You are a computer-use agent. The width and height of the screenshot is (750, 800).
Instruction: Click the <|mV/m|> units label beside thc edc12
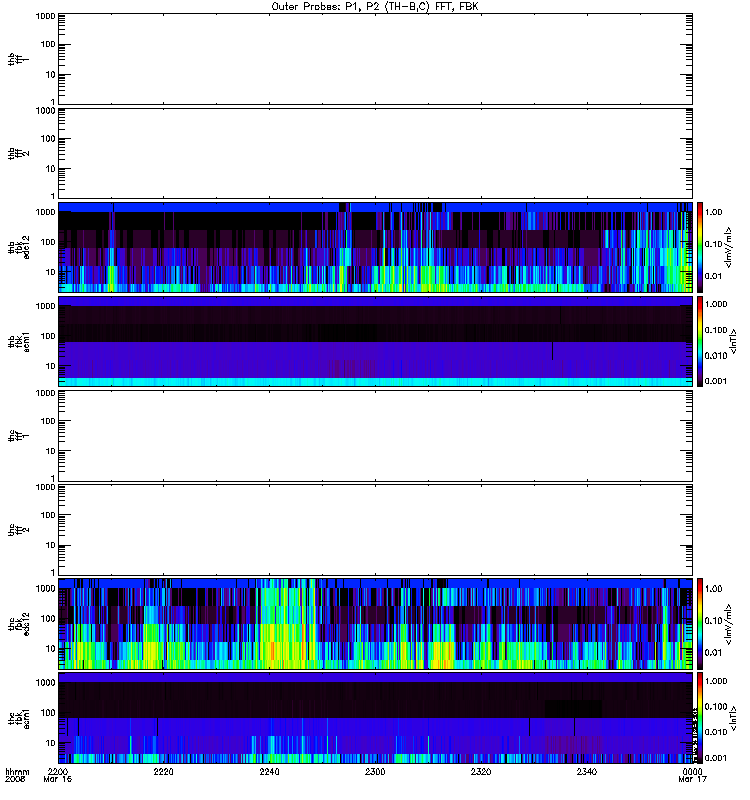pos(728,624)
